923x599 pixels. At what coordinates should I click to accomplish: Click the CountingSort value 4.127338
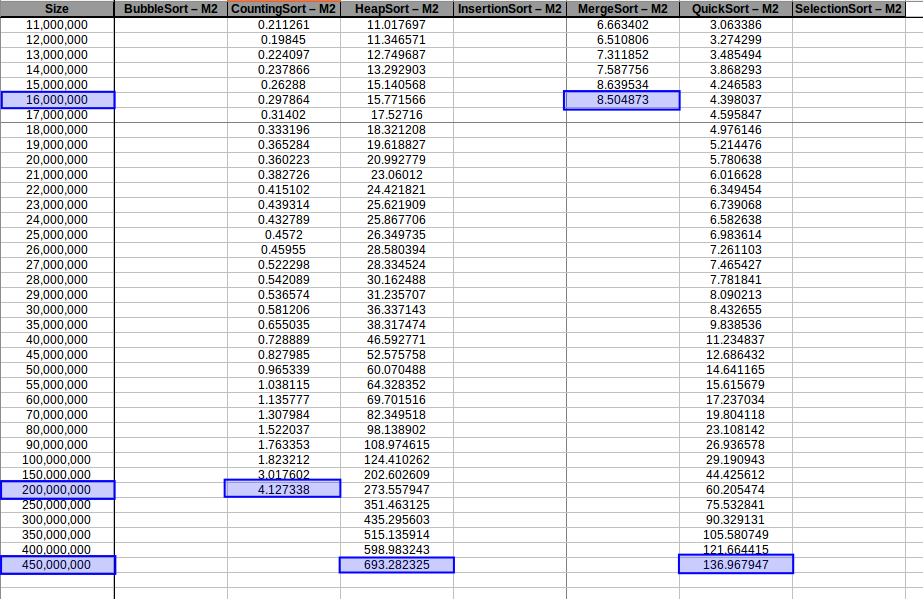coord(284,490)
